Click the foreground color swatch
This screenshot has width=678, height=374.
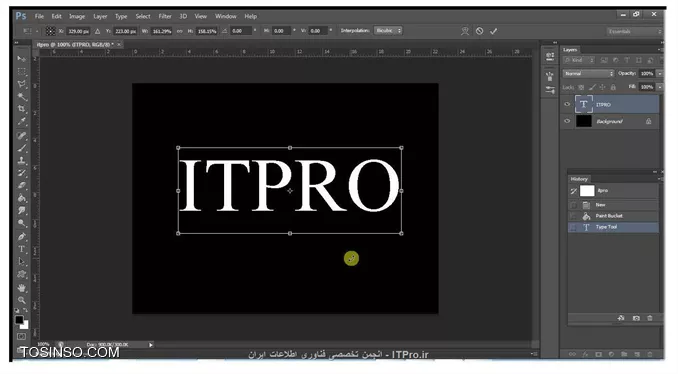click(x=19, y=320)
